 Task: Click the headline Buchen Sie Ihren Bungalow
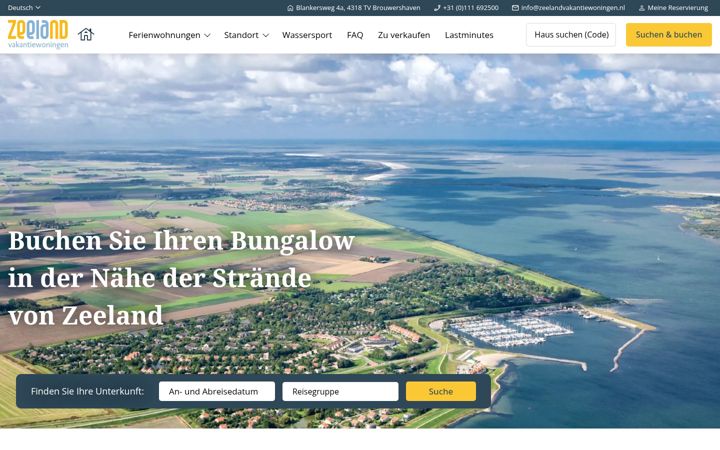pos(181,241)
